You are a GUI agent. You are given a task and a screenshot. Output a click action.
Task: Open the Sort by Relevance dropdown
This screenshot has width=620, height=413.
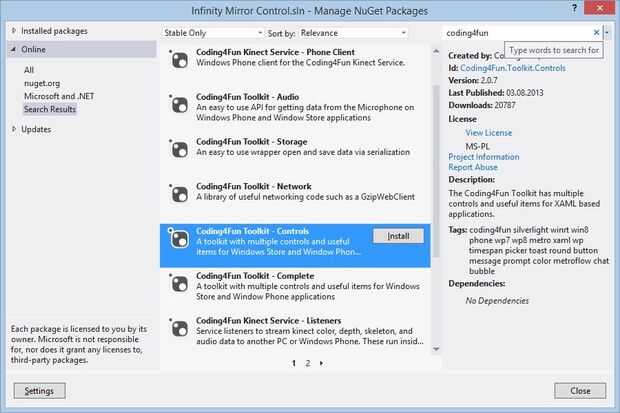point(353,33)
